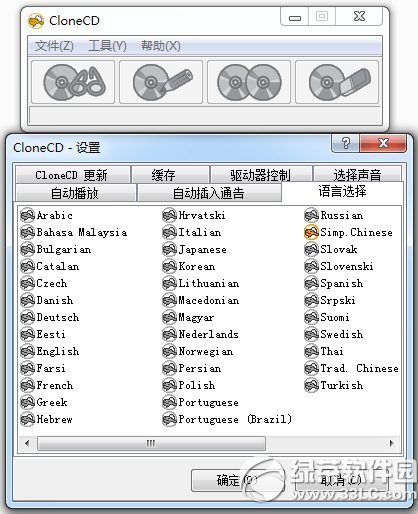Viewport: 418px width, 514px height.
Task: Switch to the CloneCD 更新 tab
Action: (72, 175)
